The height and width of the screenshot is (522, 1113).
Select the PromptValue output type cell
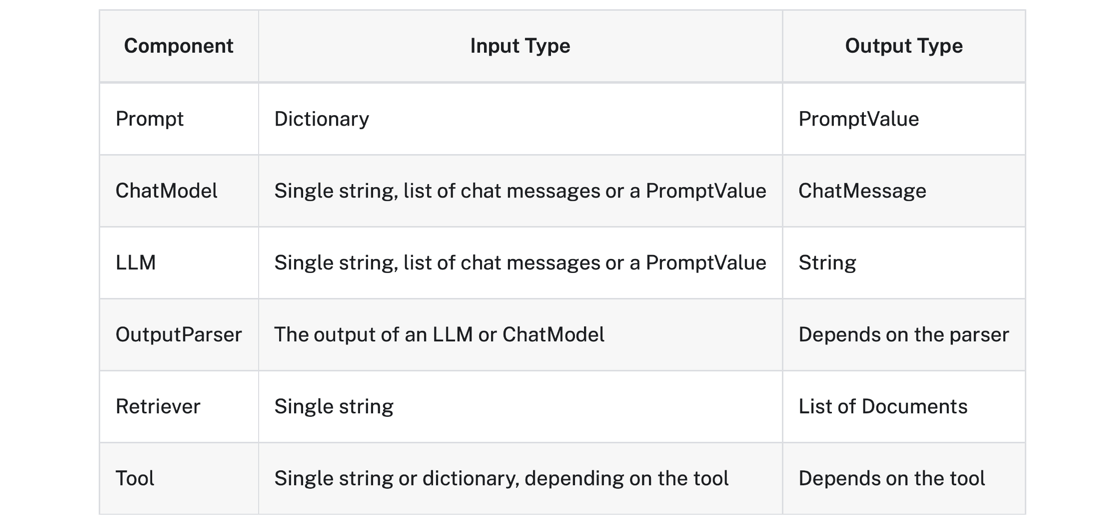(904, 119)
